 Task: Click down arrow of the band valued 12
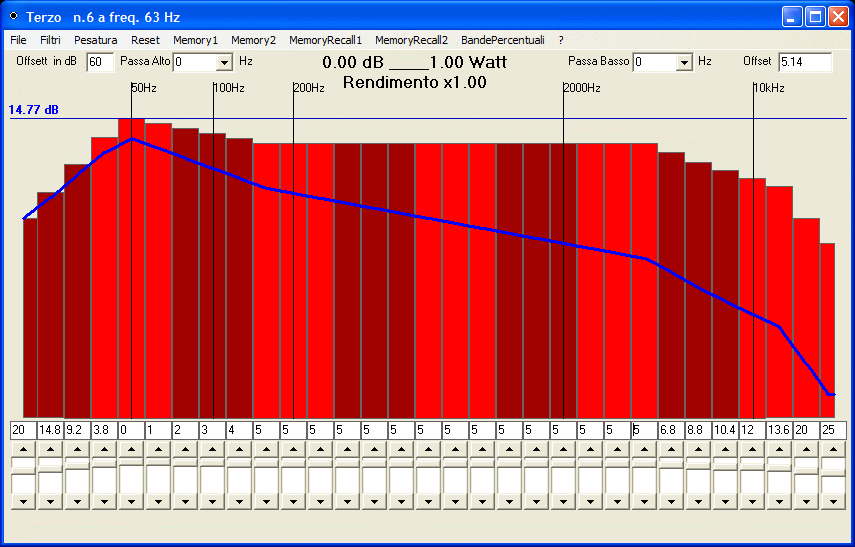pos(752,502)
